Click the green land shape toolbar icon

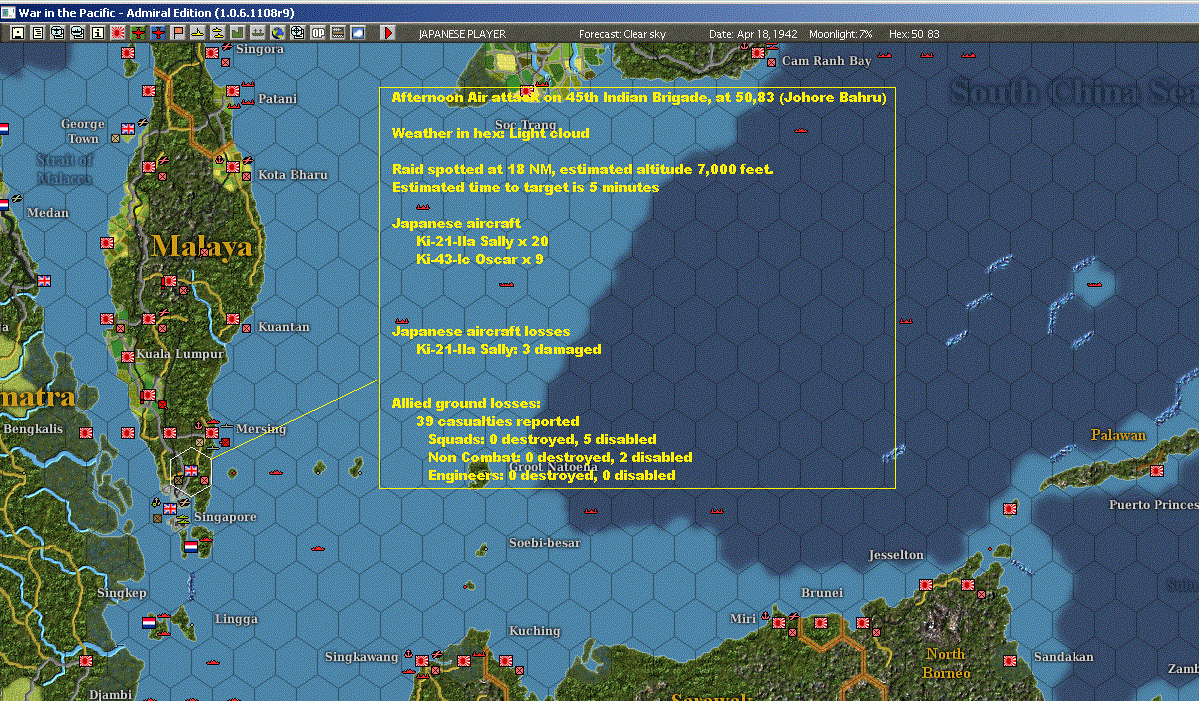(x=237, y=33)
